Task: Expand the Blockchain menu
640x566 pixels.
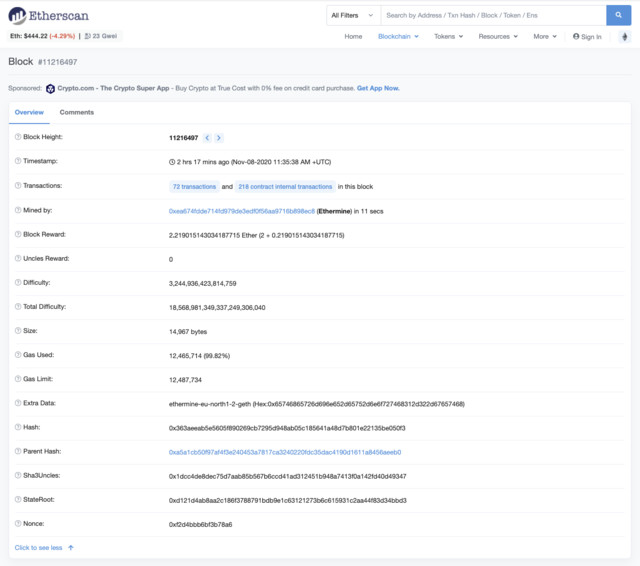Action: [398, 37]
